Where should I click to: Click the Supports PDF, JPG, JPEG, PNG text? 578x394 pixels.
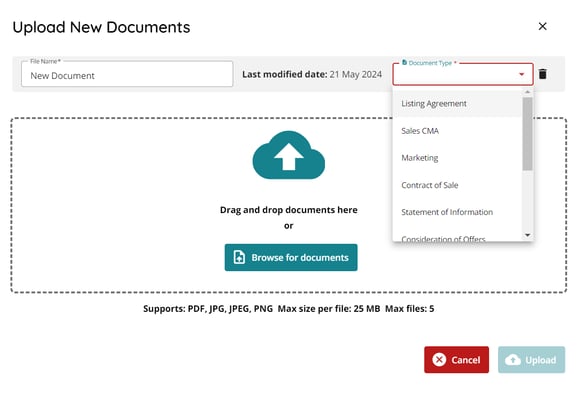point(208,308)
